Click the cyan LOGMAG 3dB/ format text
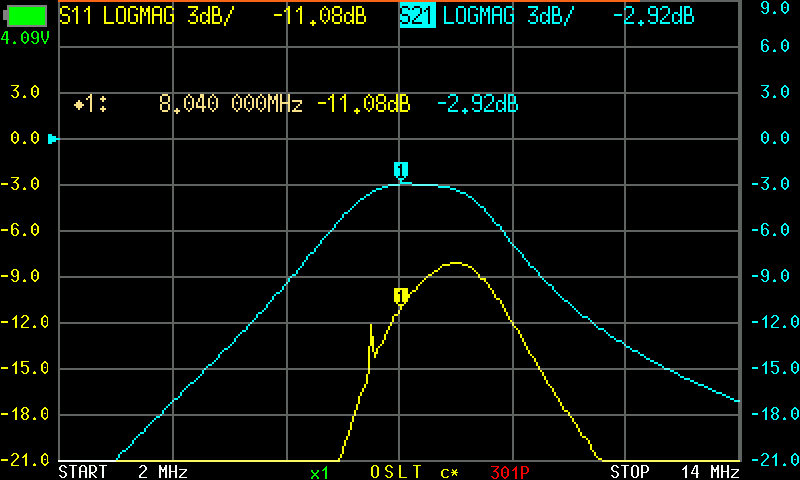This screenshot has height=480, width=800. tap(508, 16)
